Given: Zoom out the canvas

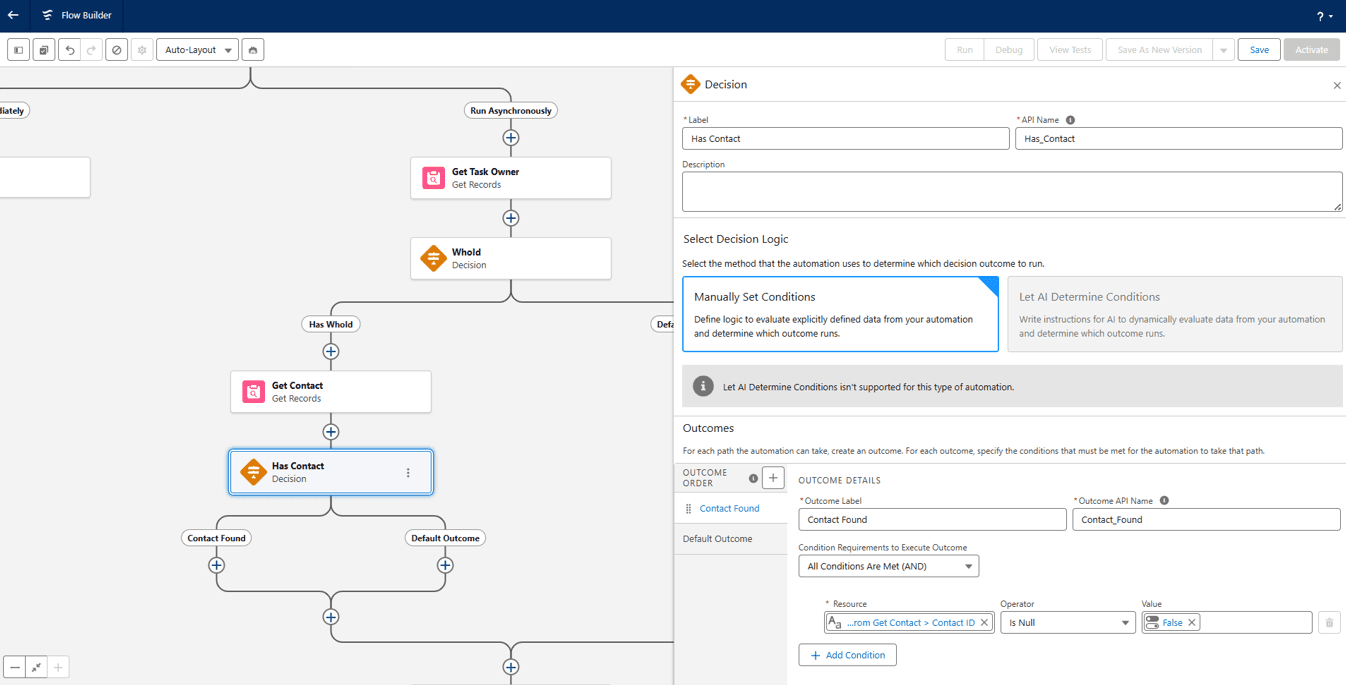Looking at the screenshot, I should [15, 667].
